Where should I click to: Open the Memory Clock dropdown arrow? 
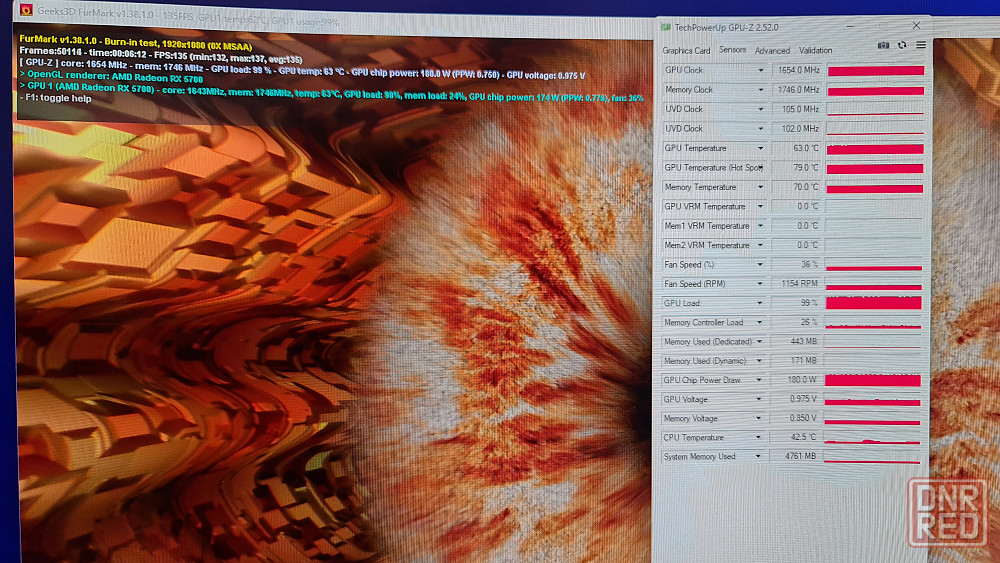[x=761, y=90]
